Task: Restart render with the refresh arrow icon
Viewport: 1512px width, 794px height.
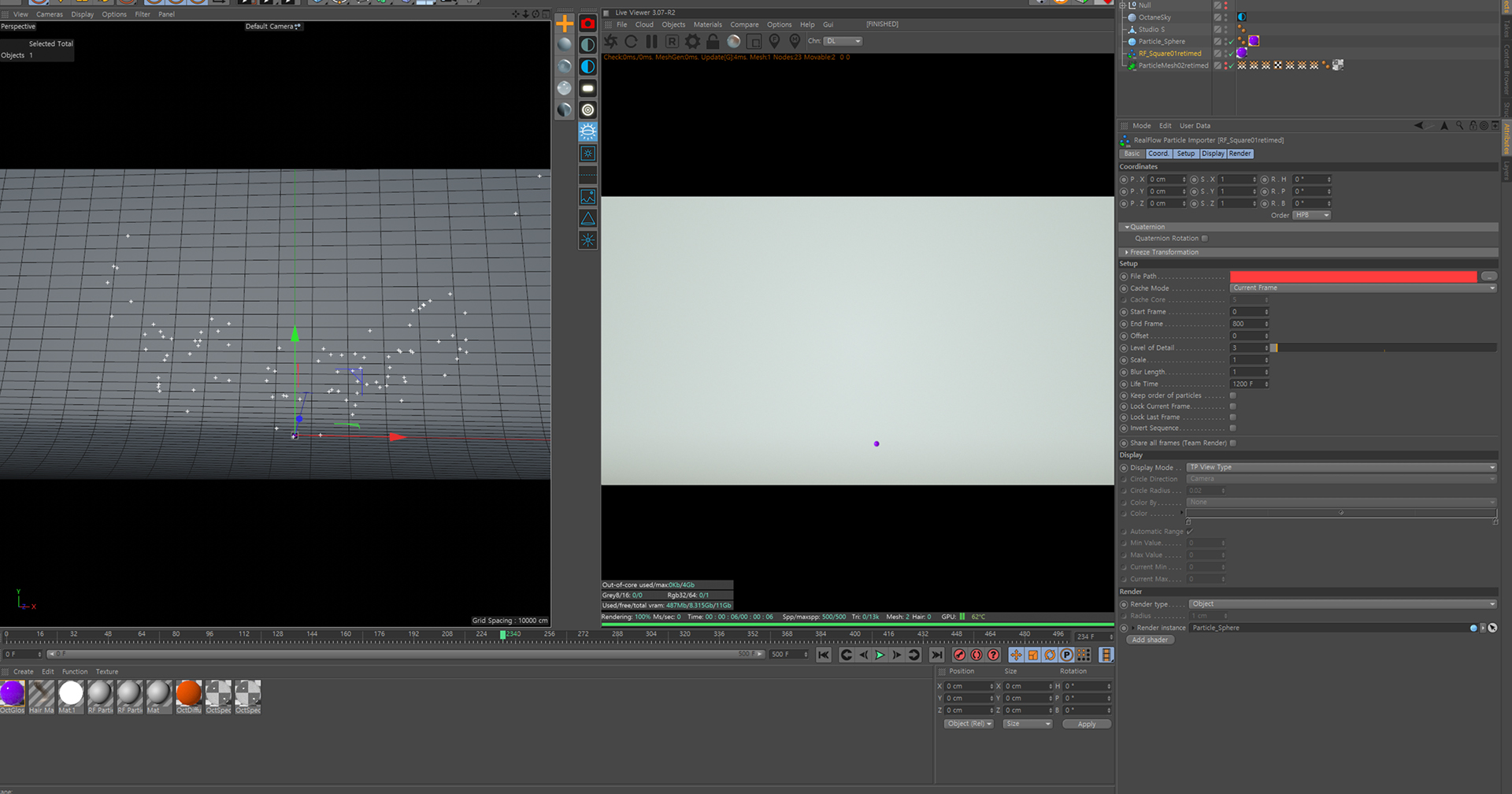Action: click(x=631, y=41)
